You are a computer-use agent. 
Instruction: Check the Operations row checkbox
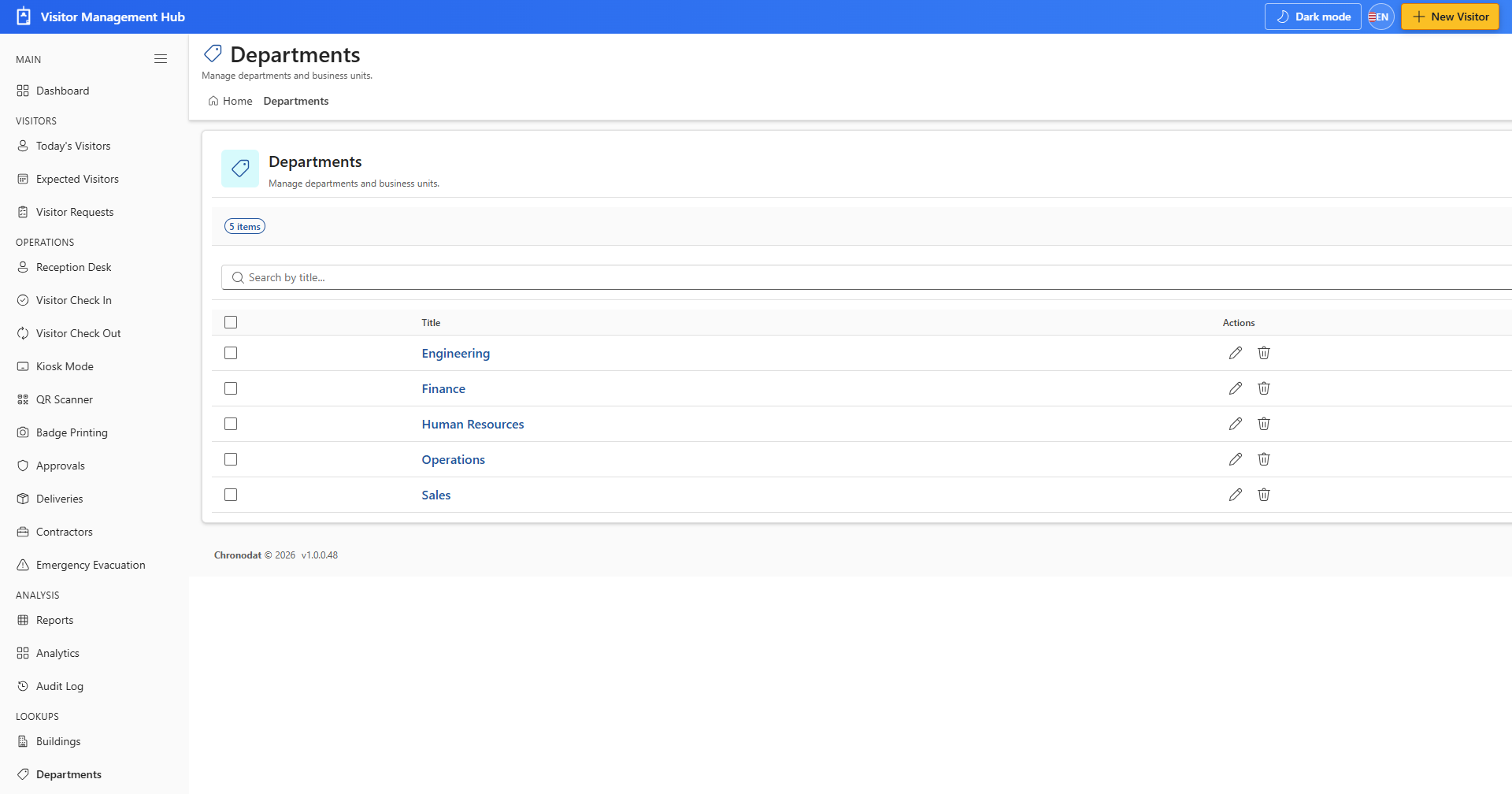point(231,459)
